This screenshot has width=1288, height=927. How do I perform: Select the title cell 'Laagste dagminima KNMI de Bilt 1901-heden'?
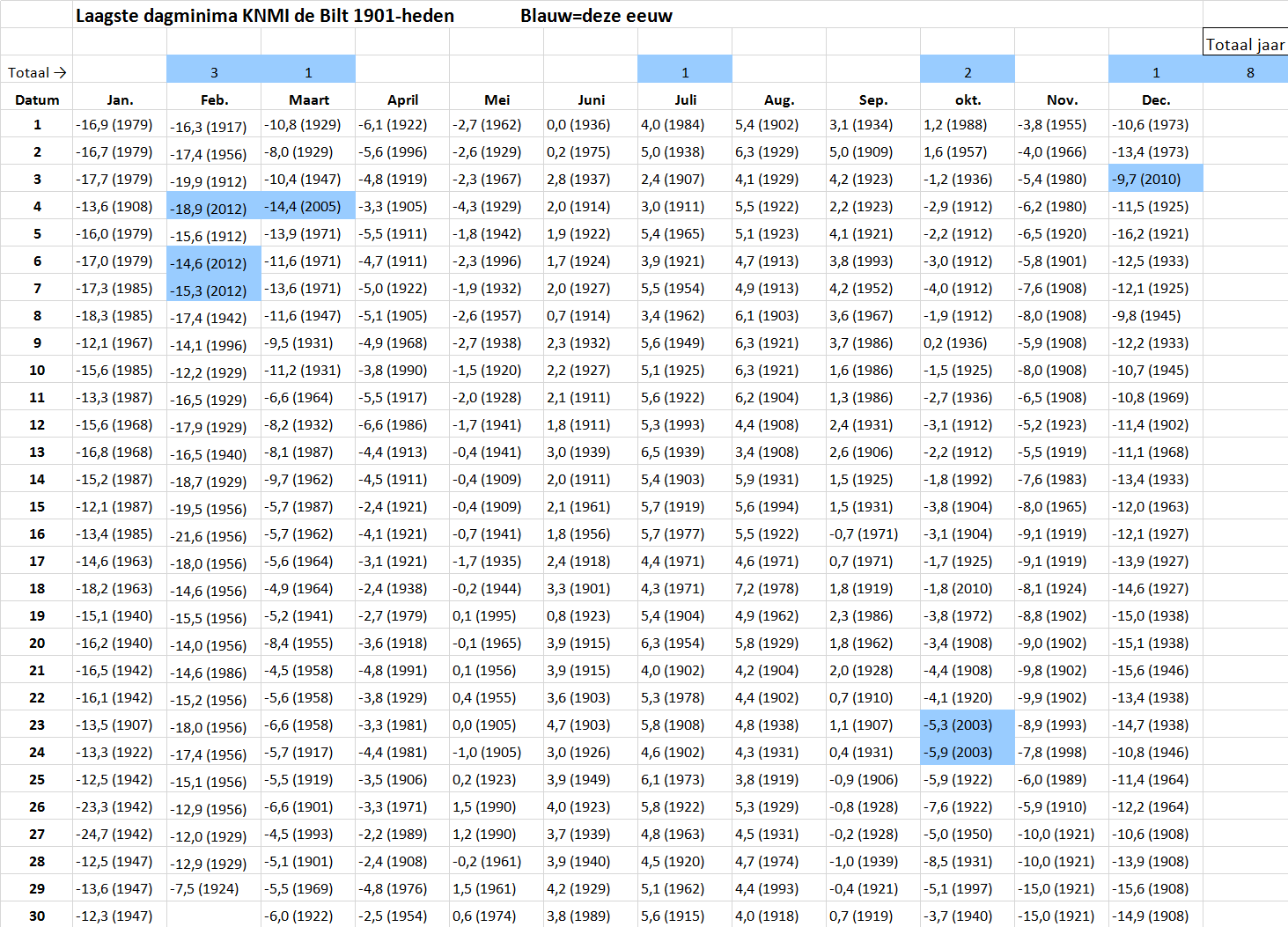pyautogui.click(x=265, y=16)
